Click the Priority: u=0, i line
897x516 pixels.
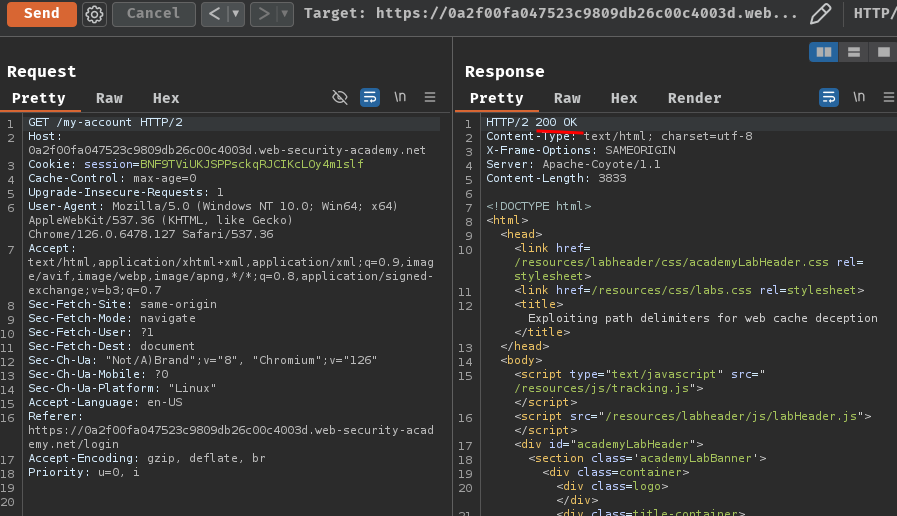click(x=84, y=473)
